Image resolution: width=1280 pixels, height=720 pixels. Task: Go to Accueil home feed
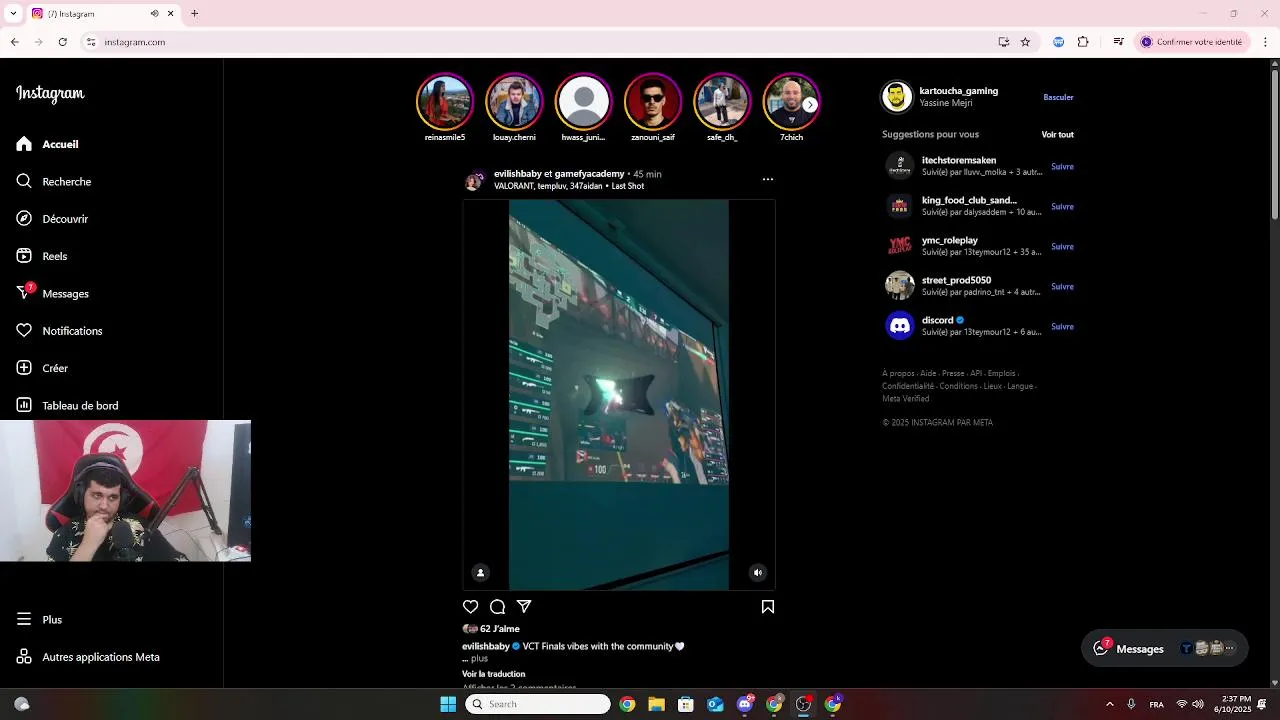coord(47,144)
